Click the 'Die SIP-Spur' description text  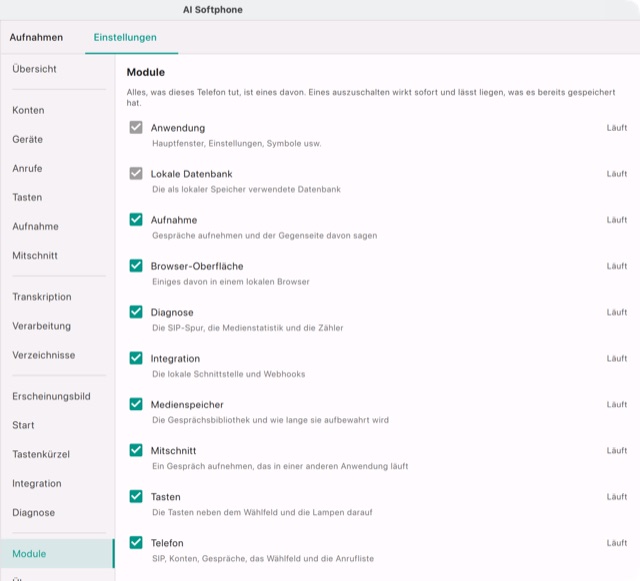point(247,328)
